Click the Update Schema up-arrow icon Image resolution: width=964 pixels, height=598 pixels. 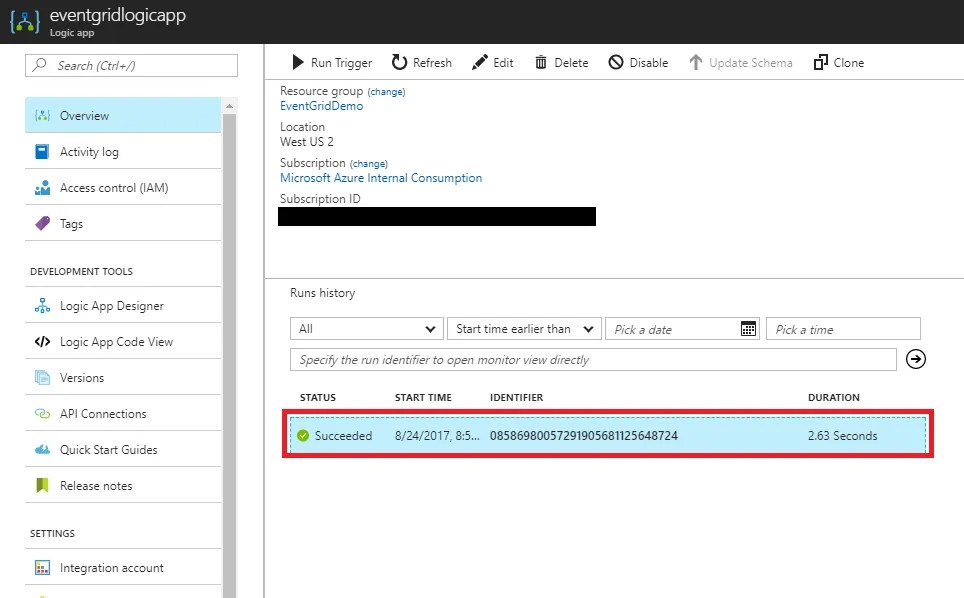point(695,62)
